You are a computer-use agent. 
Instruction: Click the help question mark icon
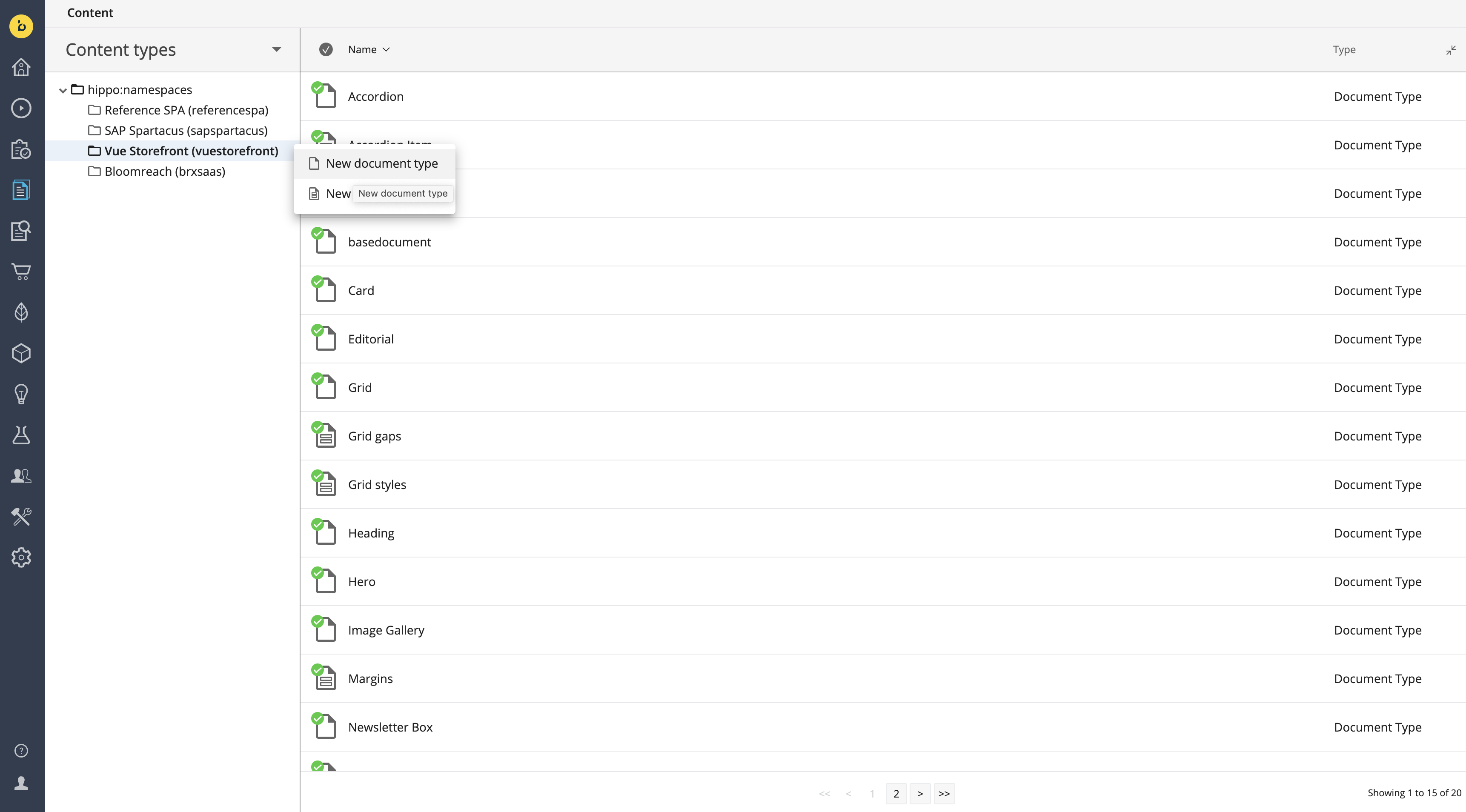coord(21,751)
